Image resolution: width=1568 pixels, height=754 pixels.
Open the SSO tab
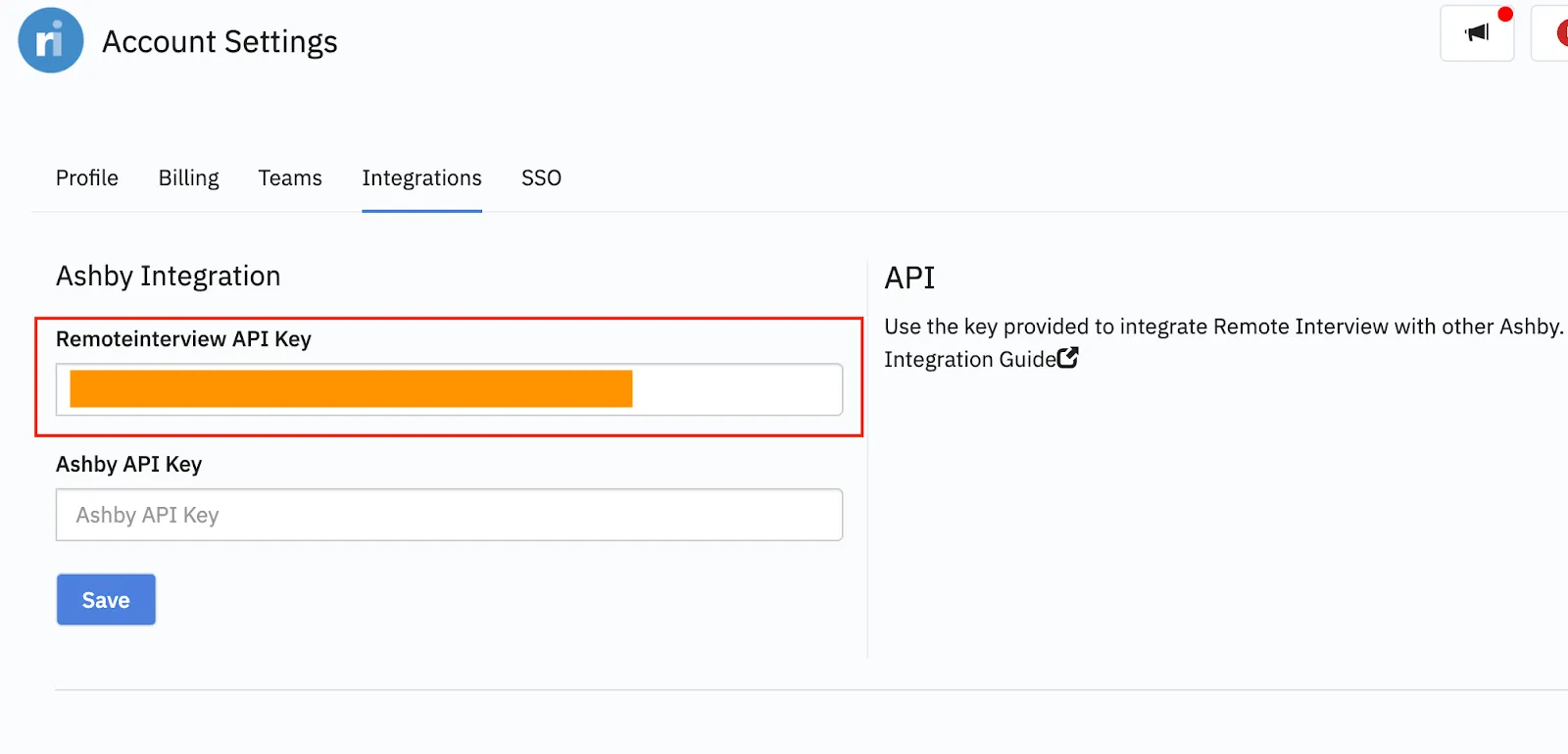541,177
